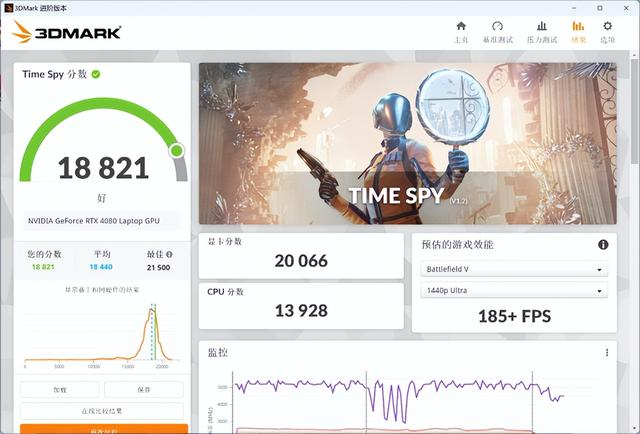Click the Save button below the score chart
Image resolution: width=640 pixels, height=434 pixels.
144,390
